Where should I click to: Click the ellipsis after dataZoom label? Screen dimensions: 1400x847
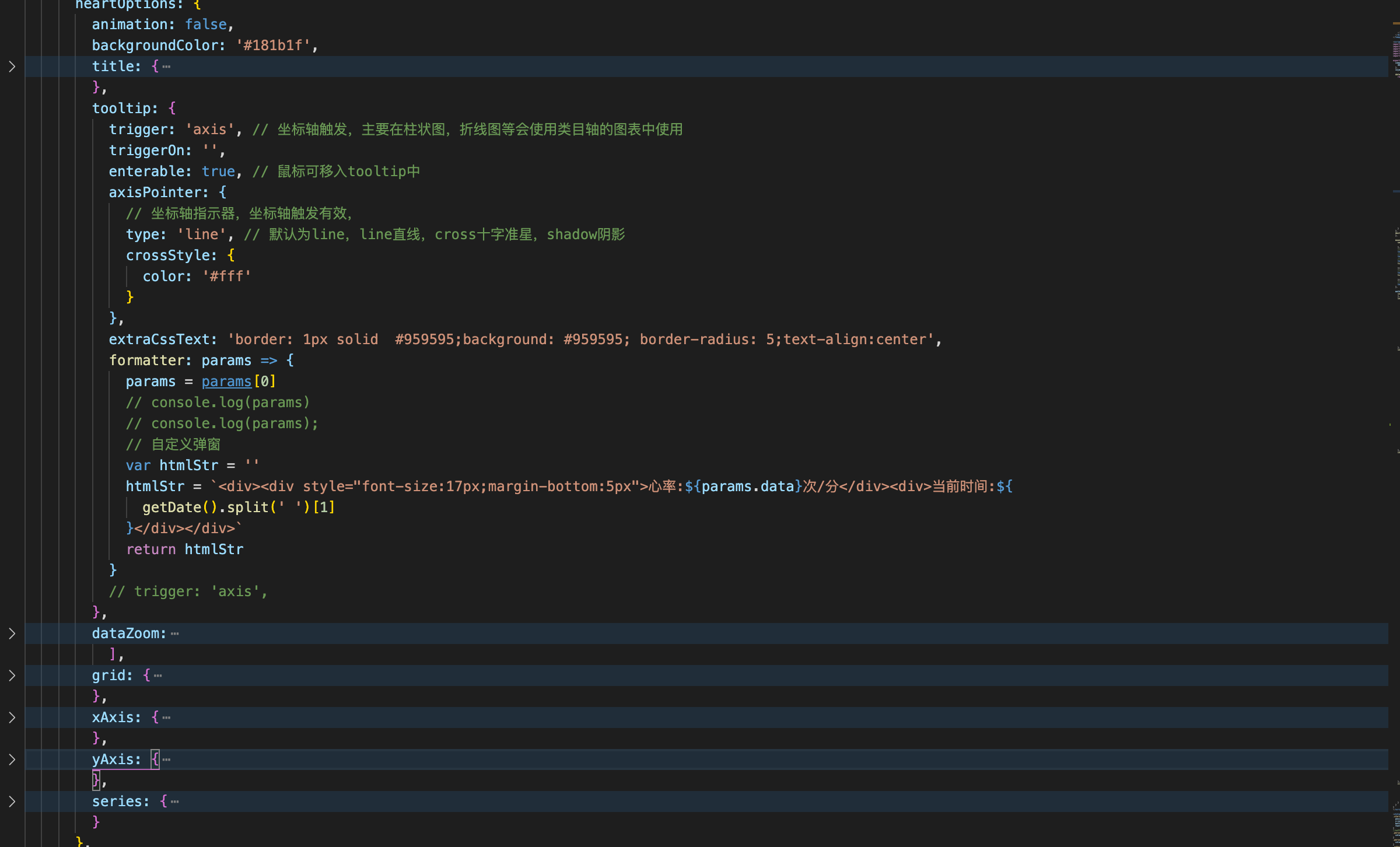175,634
